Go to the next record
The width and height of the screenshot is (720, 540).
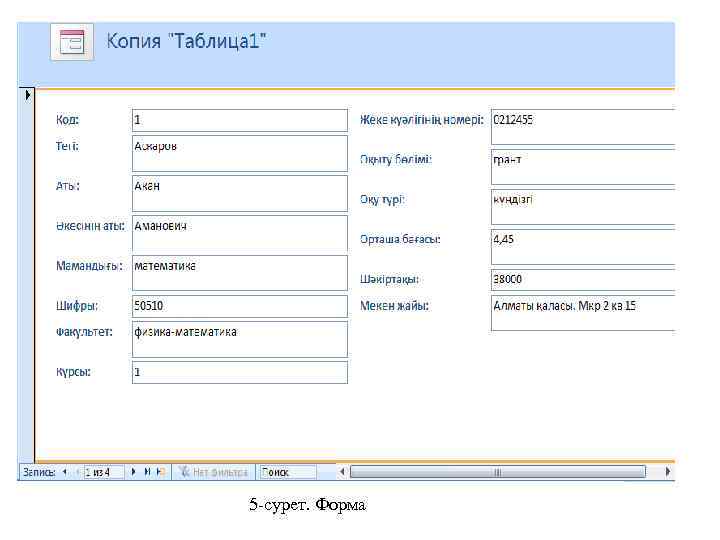134,472
